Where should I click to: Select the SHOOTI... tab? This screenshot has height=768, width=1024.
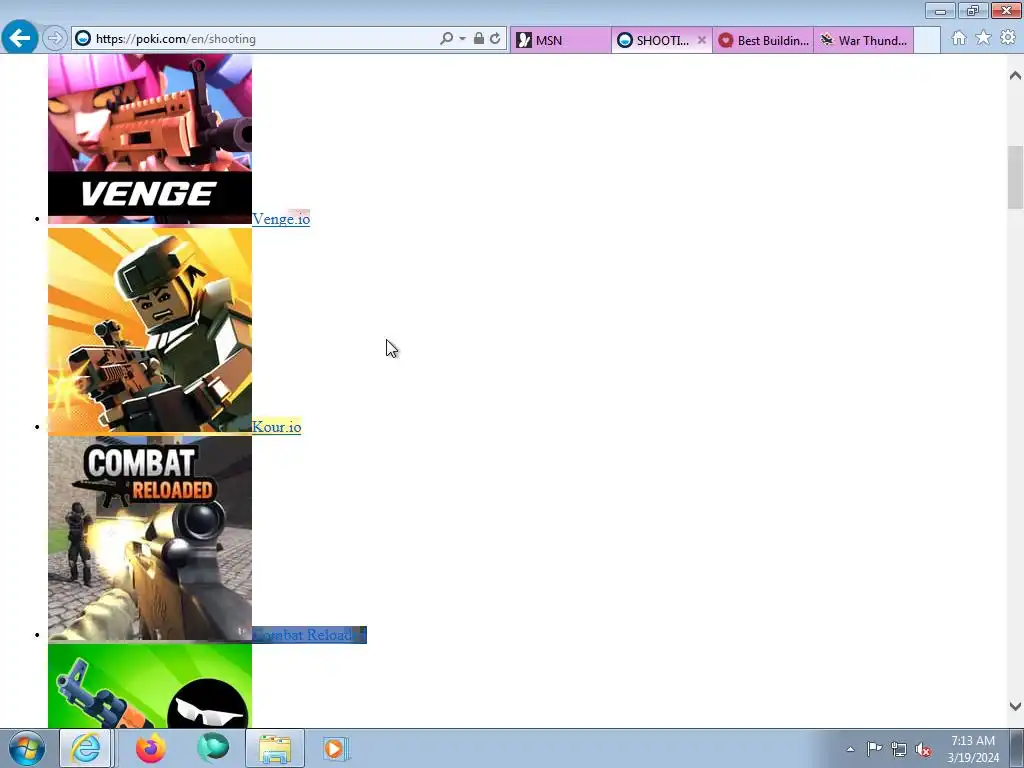point(662,40)
